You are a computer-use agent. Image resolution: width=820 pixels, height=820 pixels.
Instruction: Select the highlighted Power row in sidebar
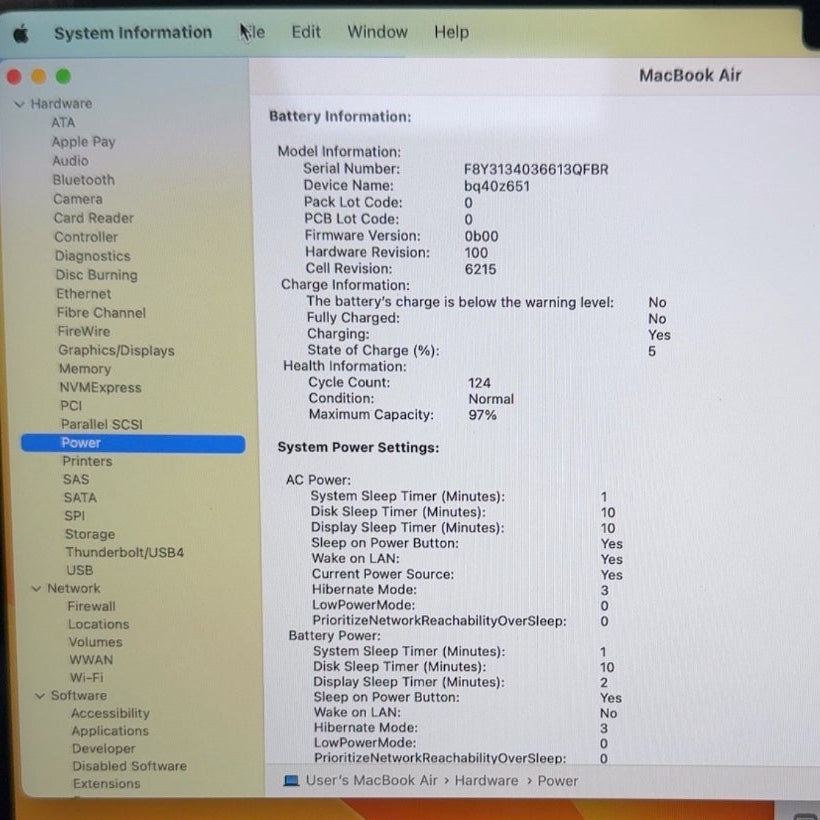point(133,443)
